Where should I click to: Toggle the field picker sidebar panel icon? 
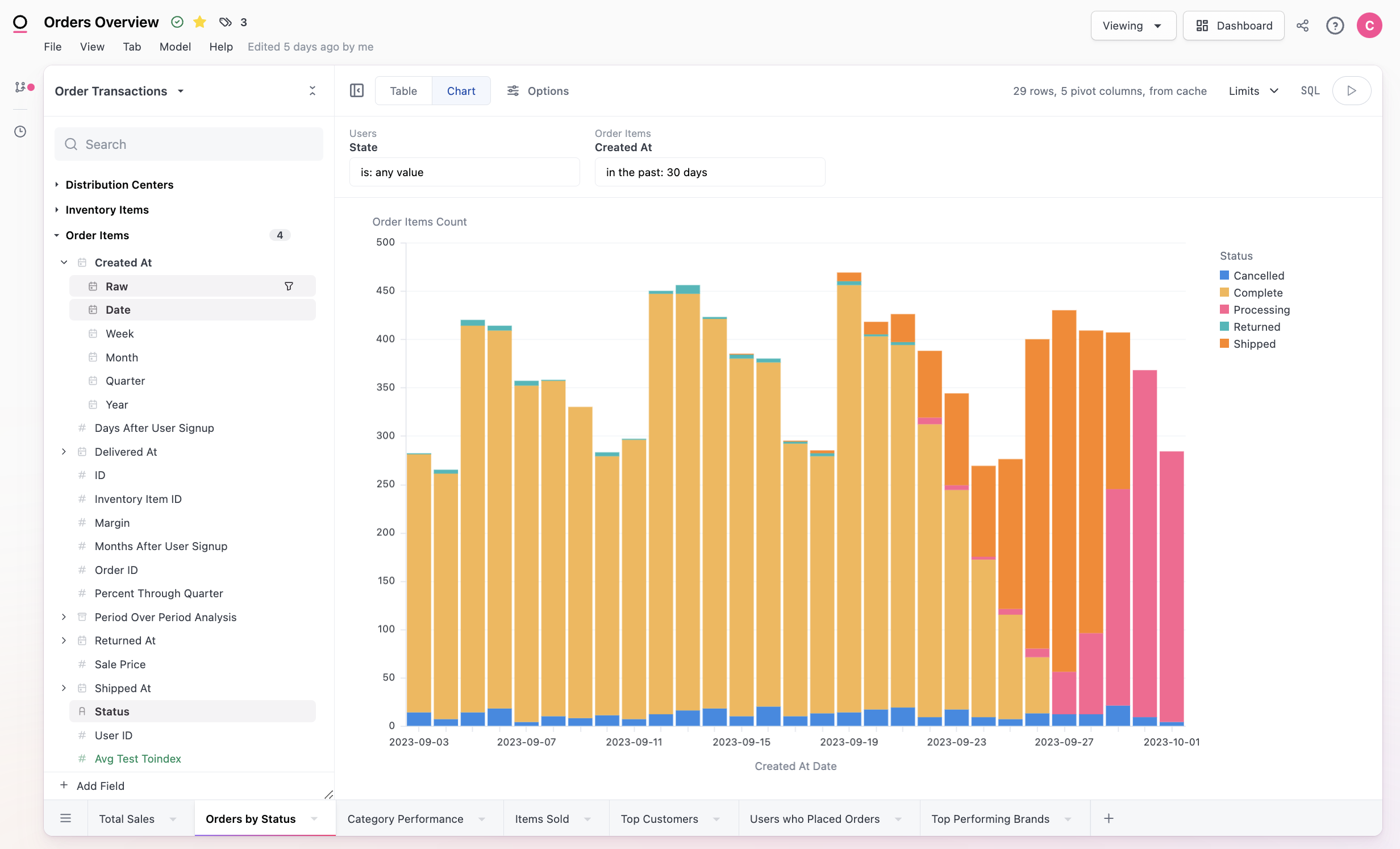coord(357,91)
